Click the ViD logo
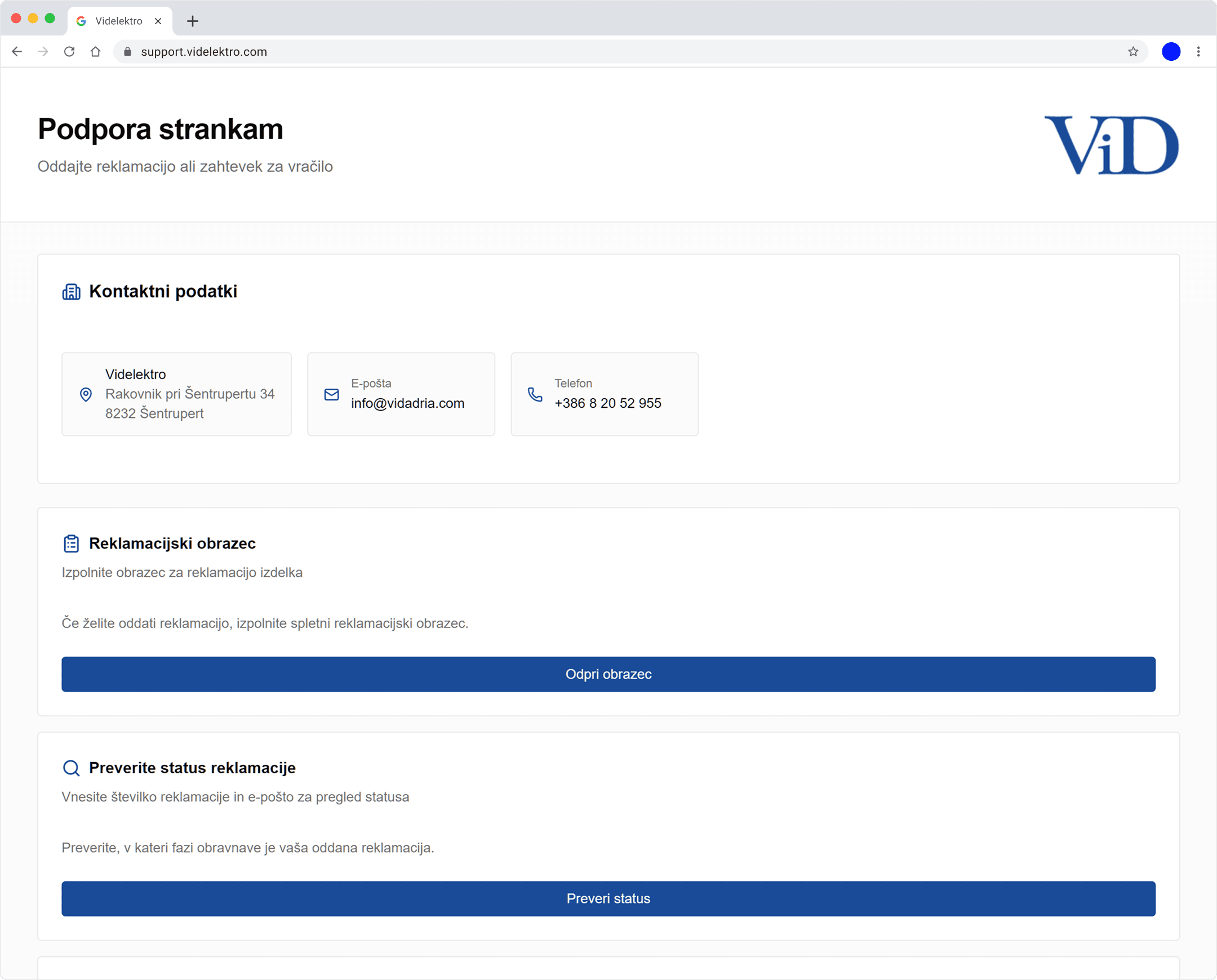The height and width of the screenshot is (980, 1217). tap(1111, 145)
